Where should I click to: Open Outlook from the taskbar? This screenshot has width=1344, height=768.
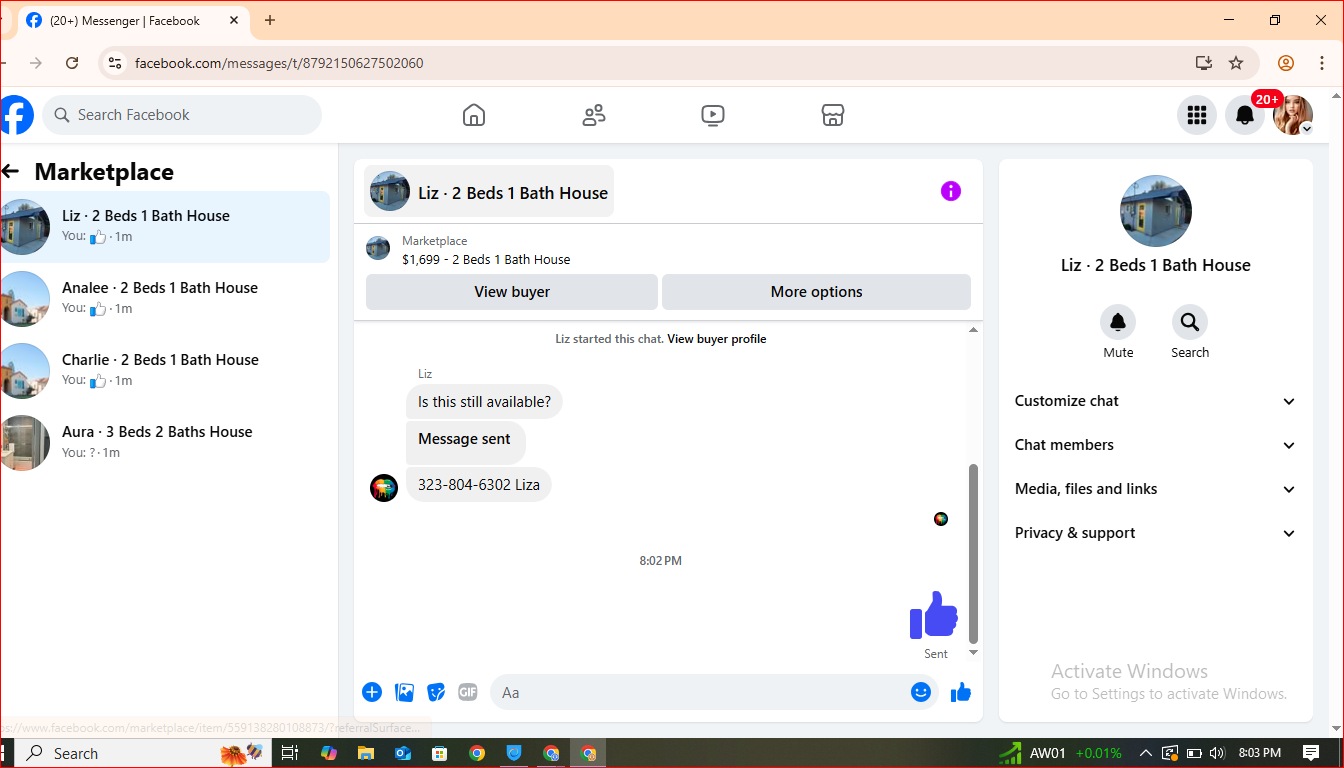403,753
